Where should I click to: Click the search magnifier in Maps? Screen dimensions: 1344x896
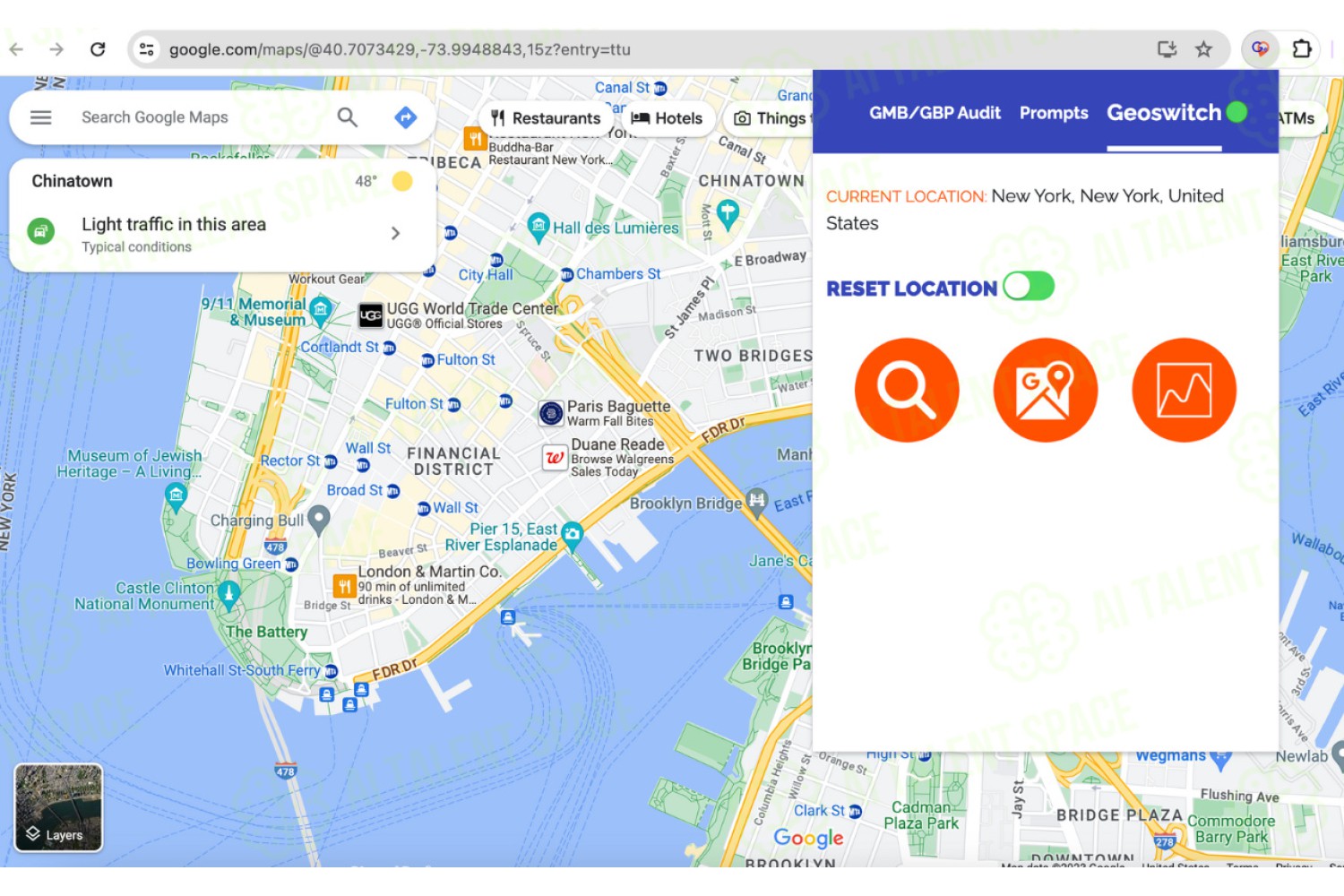[348, 117]
